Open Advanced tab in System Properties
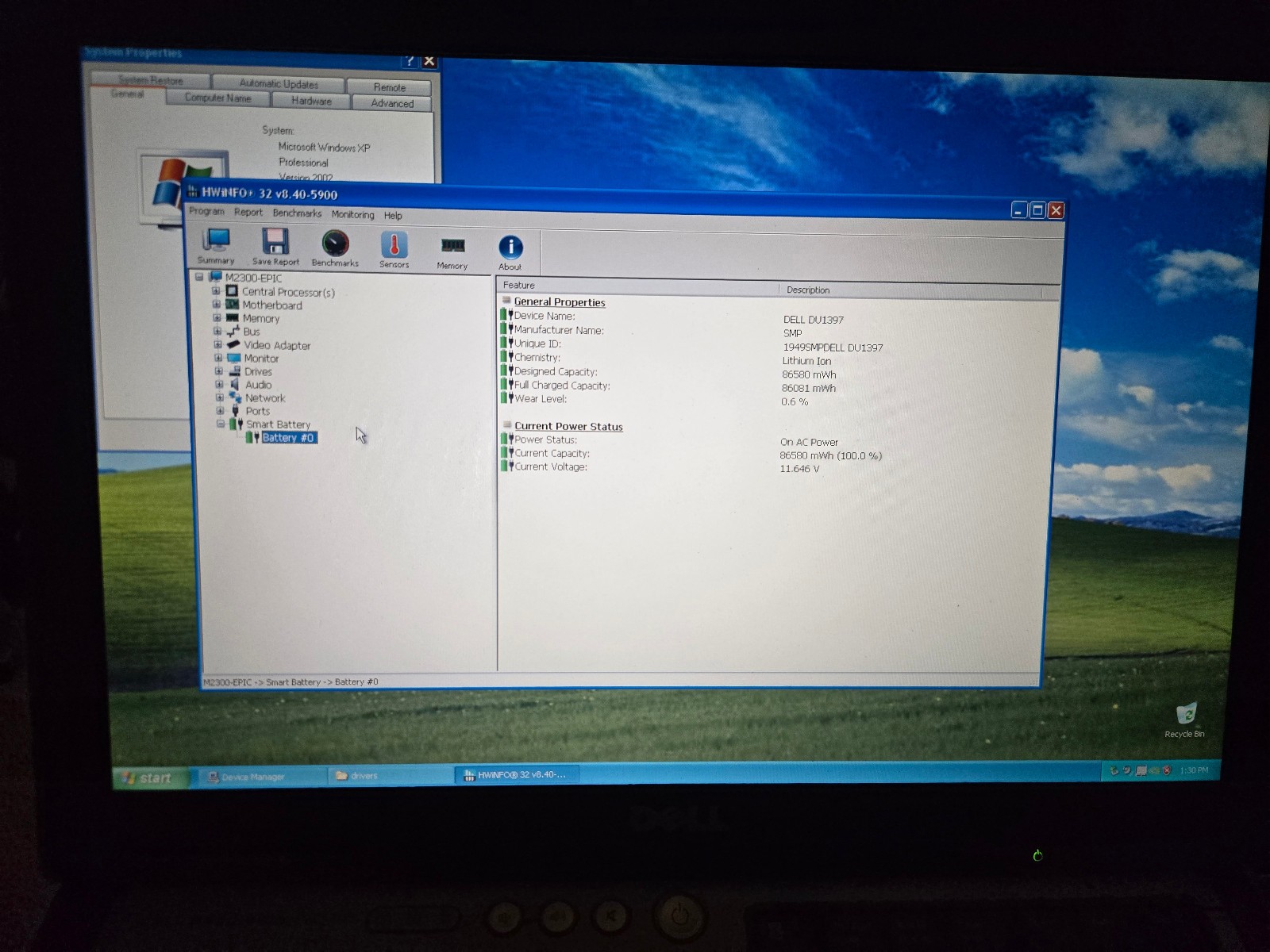 [x=392, y=103]
